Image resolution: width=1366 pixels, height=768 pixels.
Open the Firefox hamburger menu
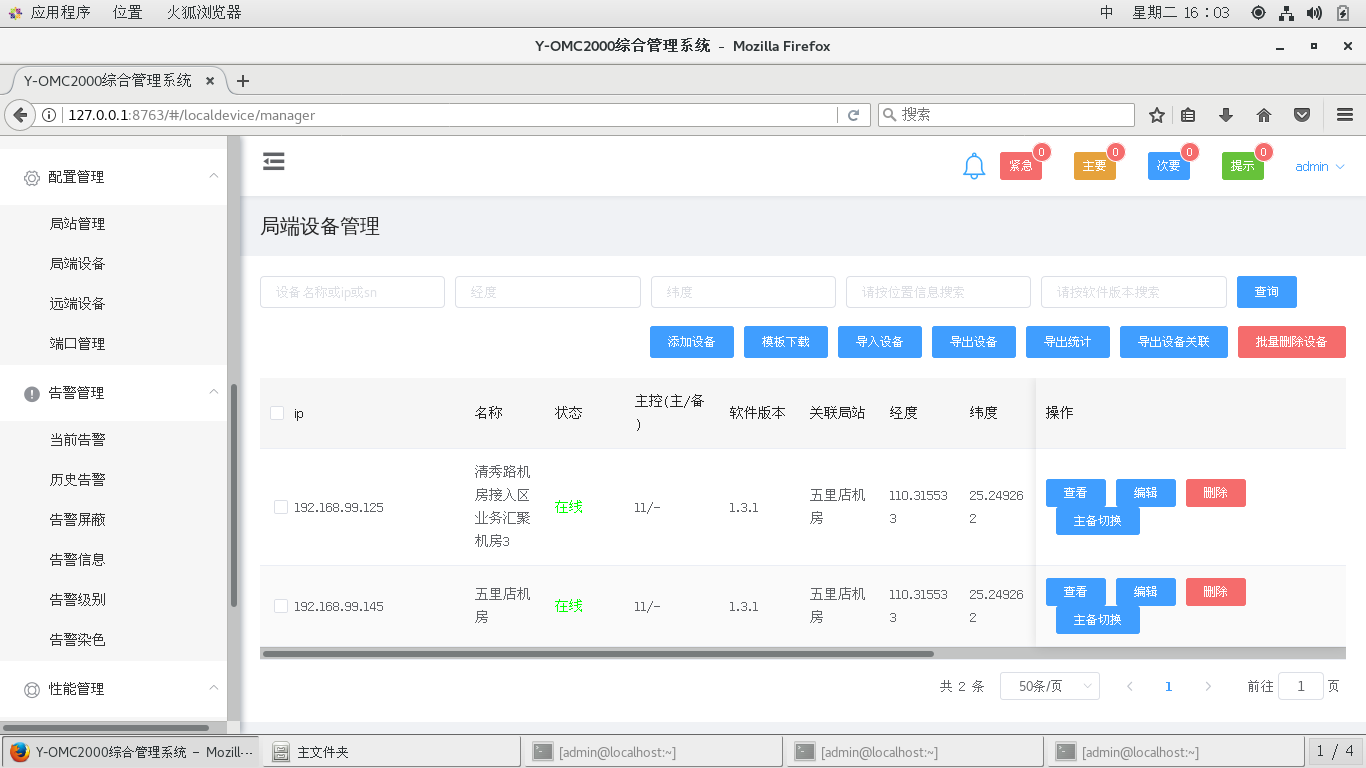[1344, 115]
